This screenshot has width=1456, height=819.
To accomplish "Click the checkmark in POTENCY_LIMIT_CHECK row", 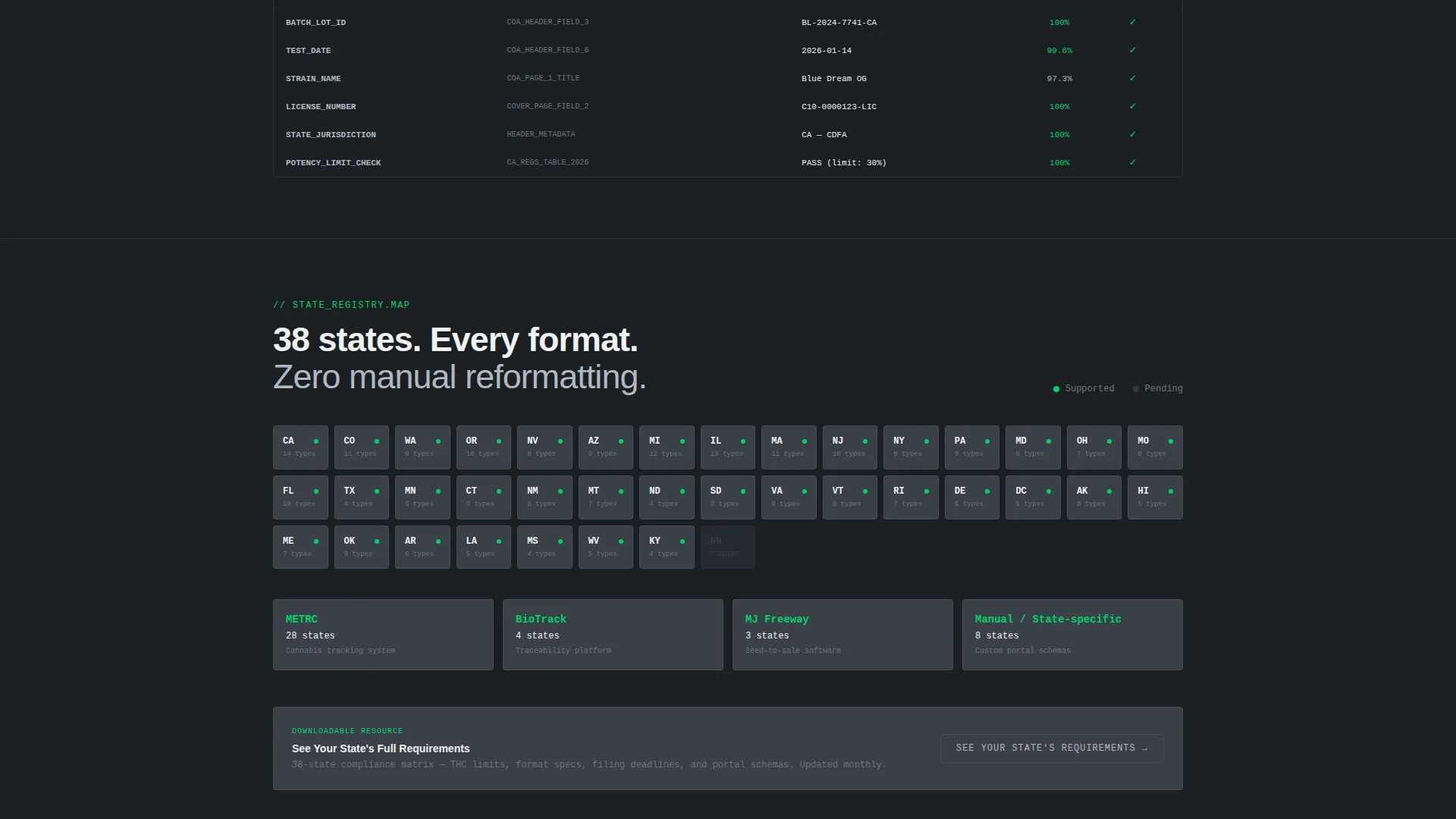I will [1133, 163].
